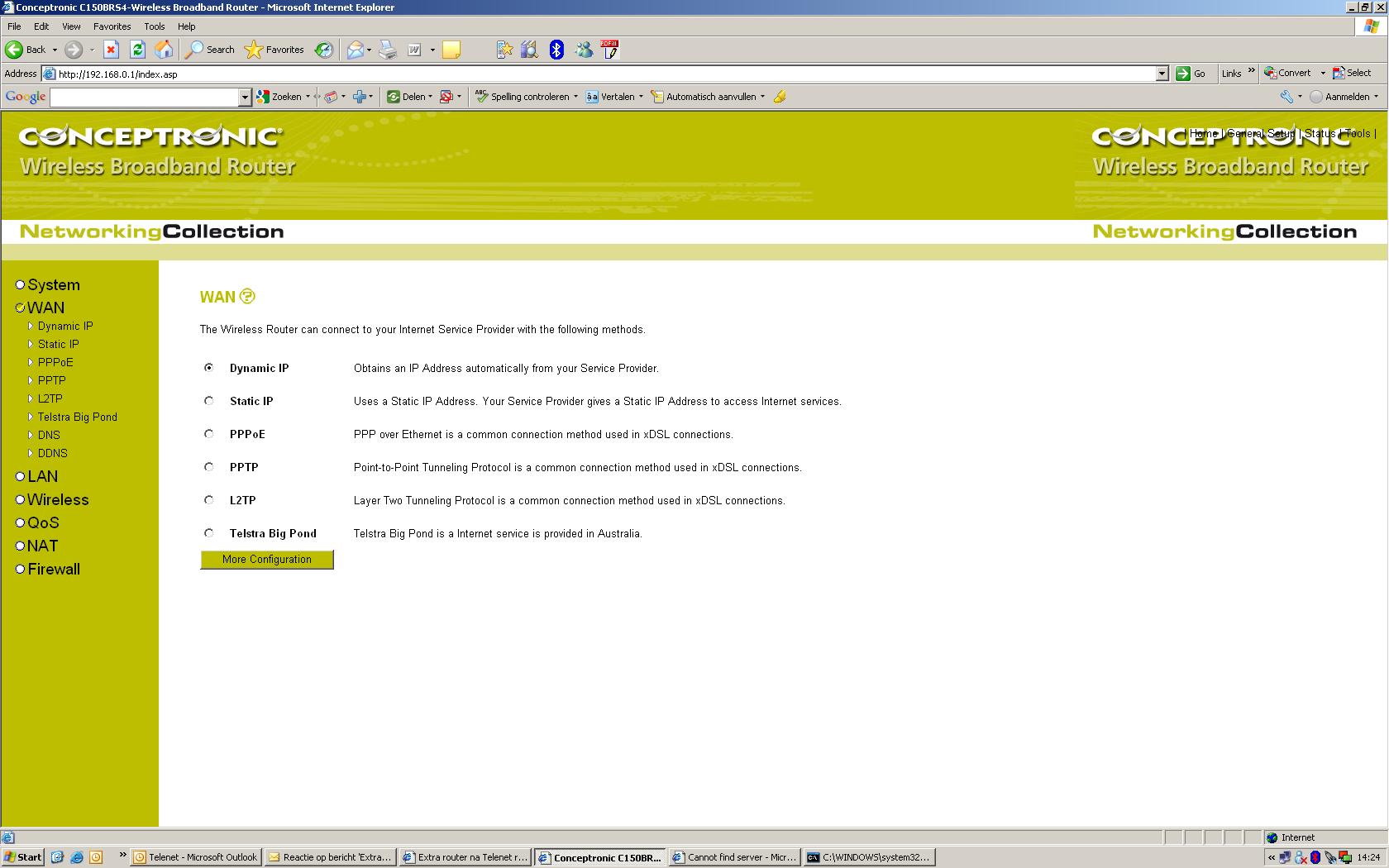The width and height of the screenshot is (1389, 868).
Task: Open the Back button history dropdown
Action: [x=55, y=50]
